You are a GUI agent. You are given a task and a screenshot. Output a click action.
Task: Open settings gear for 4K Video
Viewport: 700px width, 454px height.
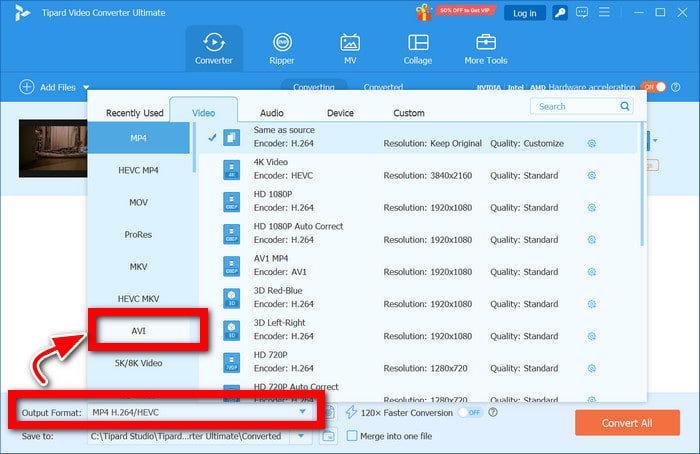click(592, 175)
